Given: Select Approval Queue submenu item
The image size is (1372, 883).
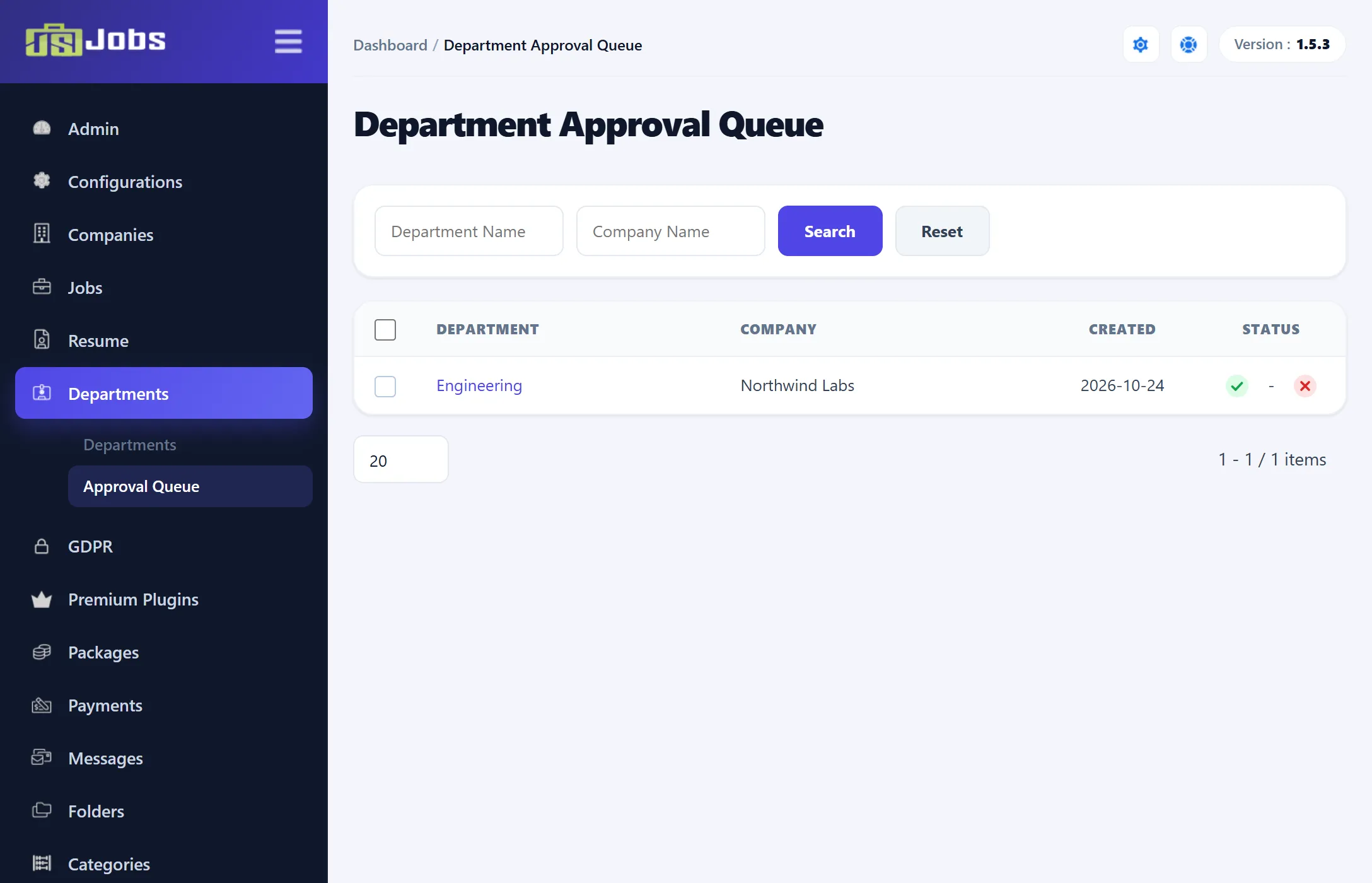Looking at the screenshot, I should click(190, 486).
